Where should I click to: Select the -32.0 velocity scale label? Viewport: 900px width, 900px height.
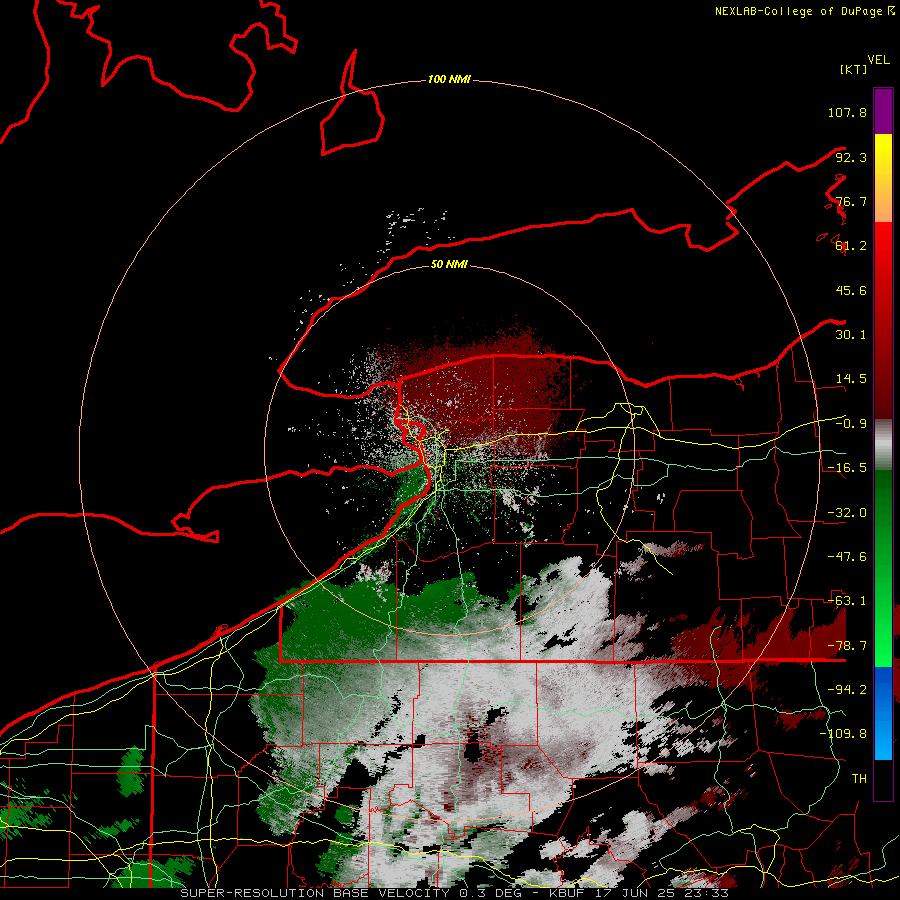click(x=847, y=513)
